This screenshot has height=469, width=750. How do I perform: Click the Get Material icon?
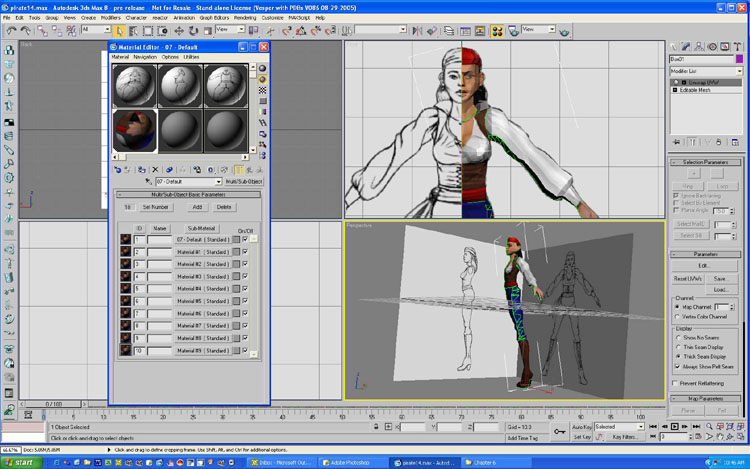[116, 170]
